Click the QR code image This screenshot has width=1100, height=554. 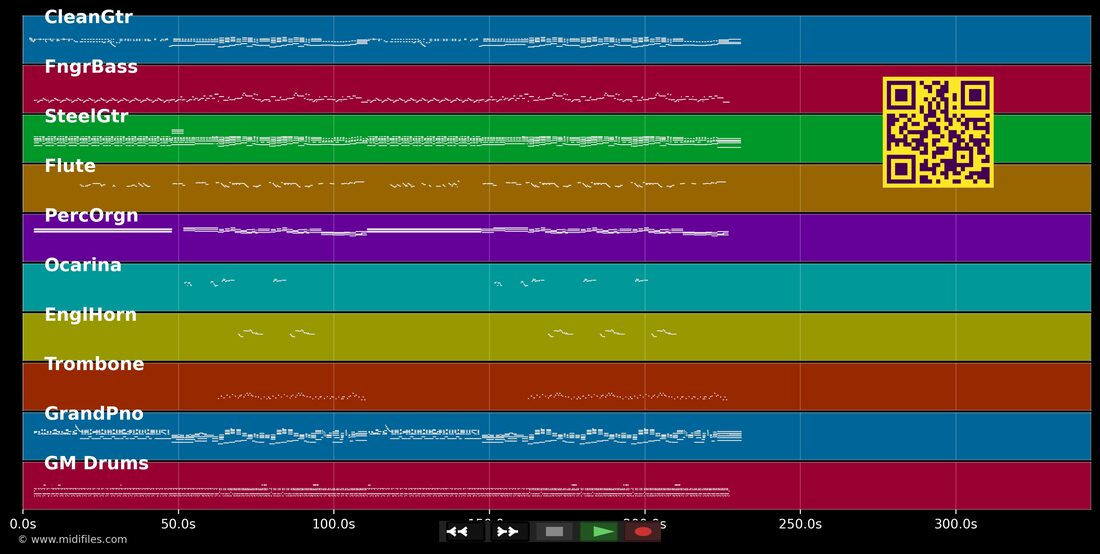(938, 132)
